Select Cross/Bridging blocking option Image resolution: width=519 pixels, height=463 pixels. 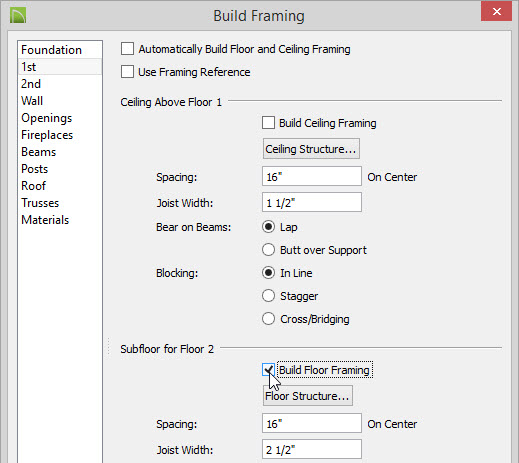coord(268,319)
